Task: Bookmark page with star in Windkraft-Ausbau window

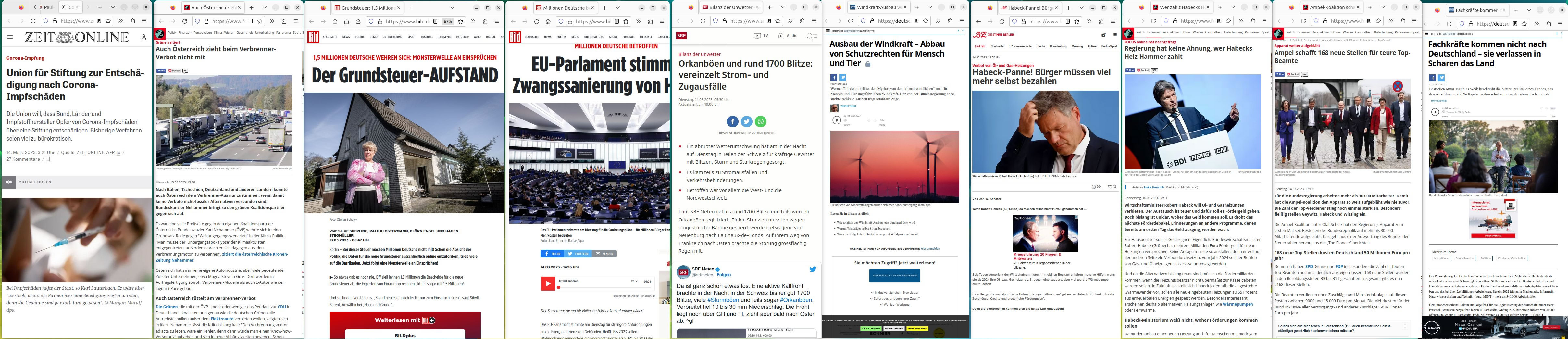Action: 925,21
